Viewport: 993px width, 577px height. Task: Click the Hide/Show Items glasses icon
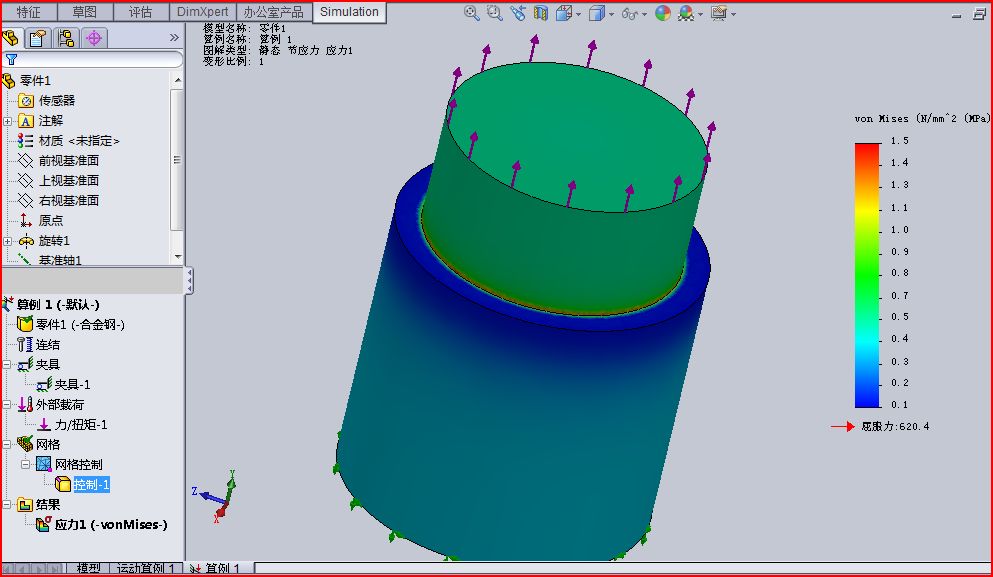[629, 13]
